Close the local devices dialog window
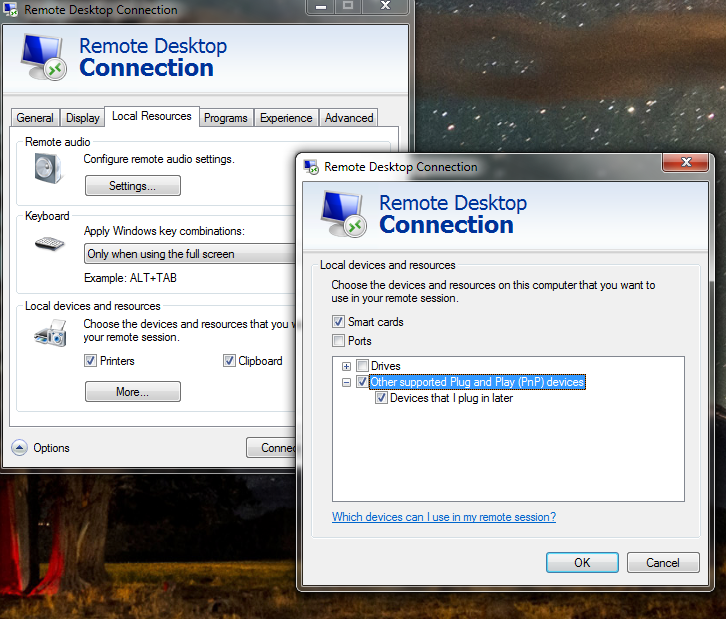Screen dimensions: 726x619 pyautogui.click(x=686, y=162)
